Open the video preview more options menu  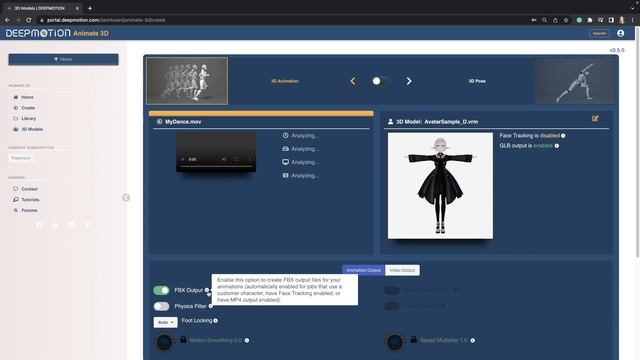[x=250, y=159]
